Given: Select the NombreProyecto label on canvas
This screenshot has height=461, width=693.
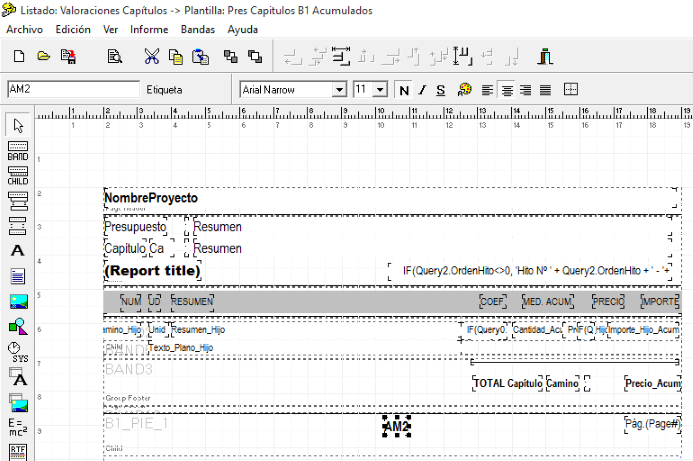Looking at the screenshot, I should (x=151, y=198).
